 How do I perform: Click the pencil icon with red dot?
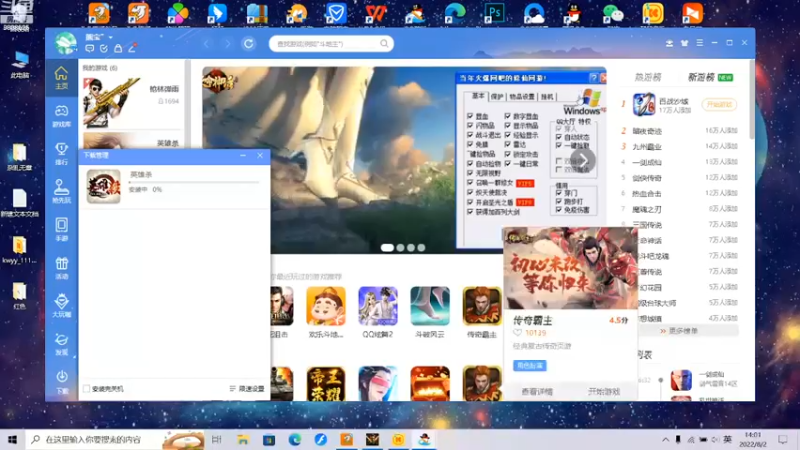tap(132, 48)
